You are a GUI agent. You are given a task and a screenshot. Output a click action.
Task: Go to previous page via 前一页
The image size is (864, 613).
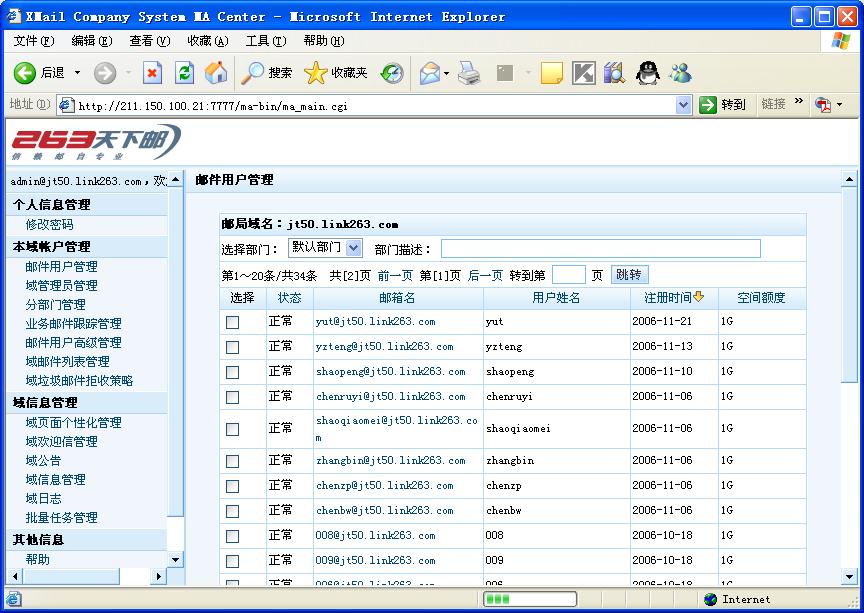[395, 275]
